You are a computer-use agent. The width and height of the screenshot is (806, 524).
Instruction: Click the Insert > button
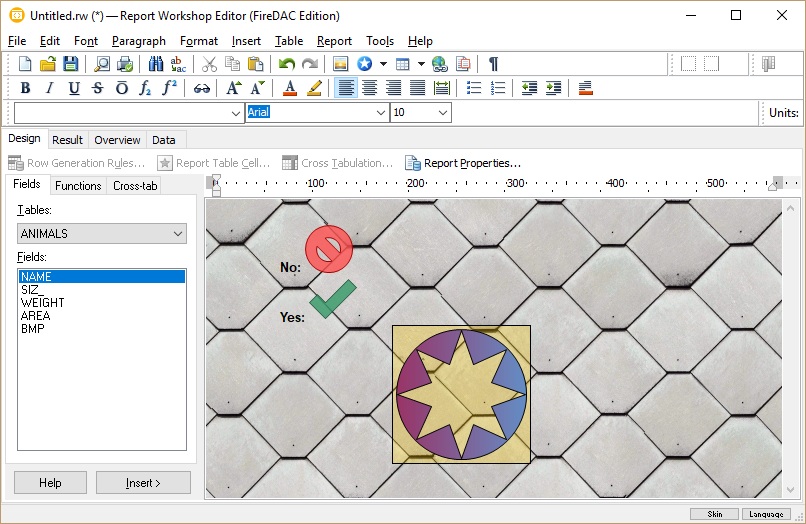(x=143, y=483)
